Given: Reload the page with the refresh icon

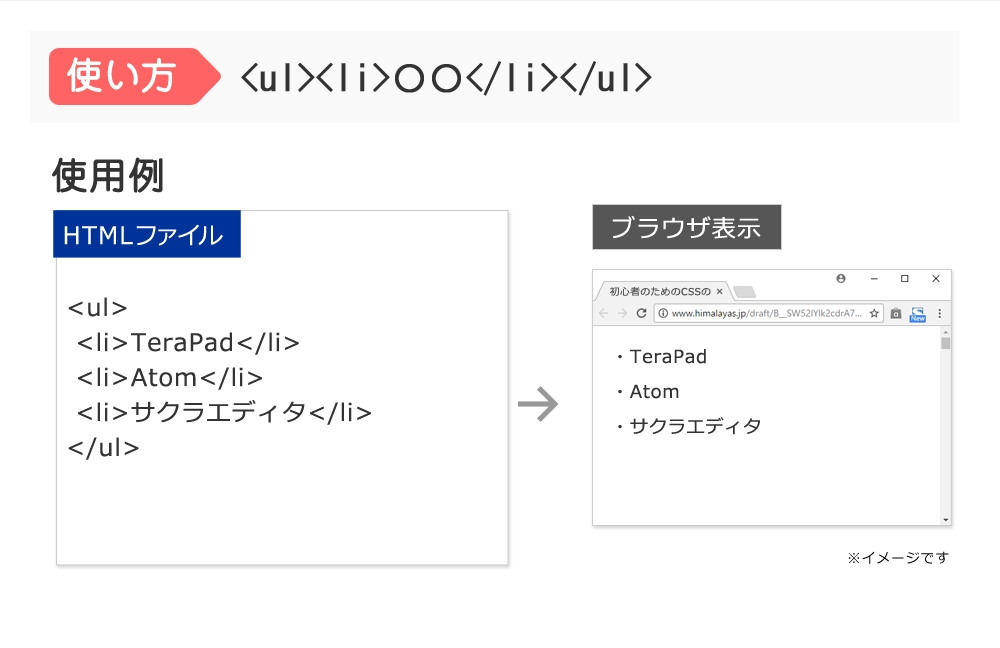Looking at the screenshot, I should (642, 313).
